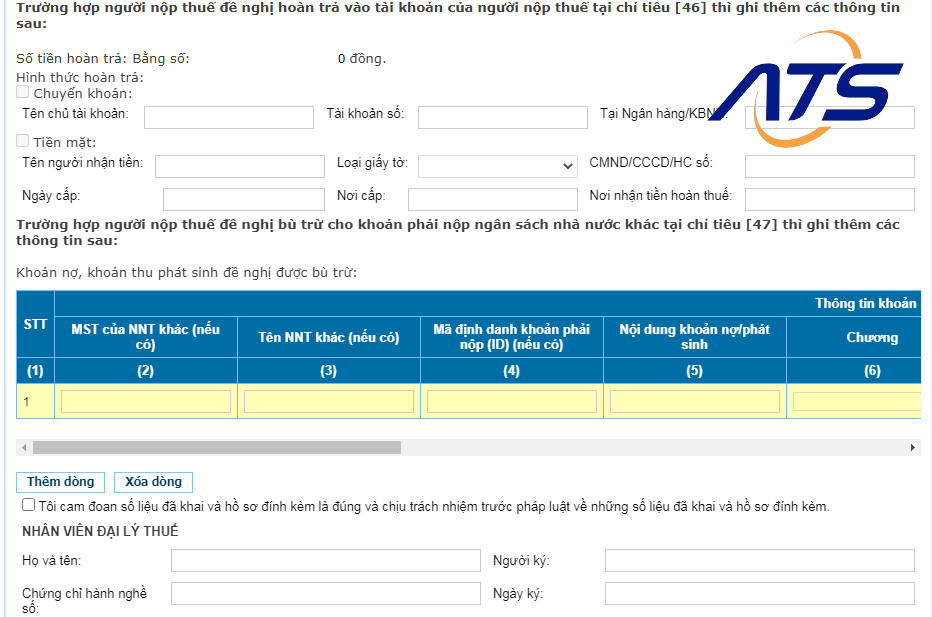Click the horizontal scrollbar right arrow
Viewport: 932px width, 617px height.
(x=912, y=447)
